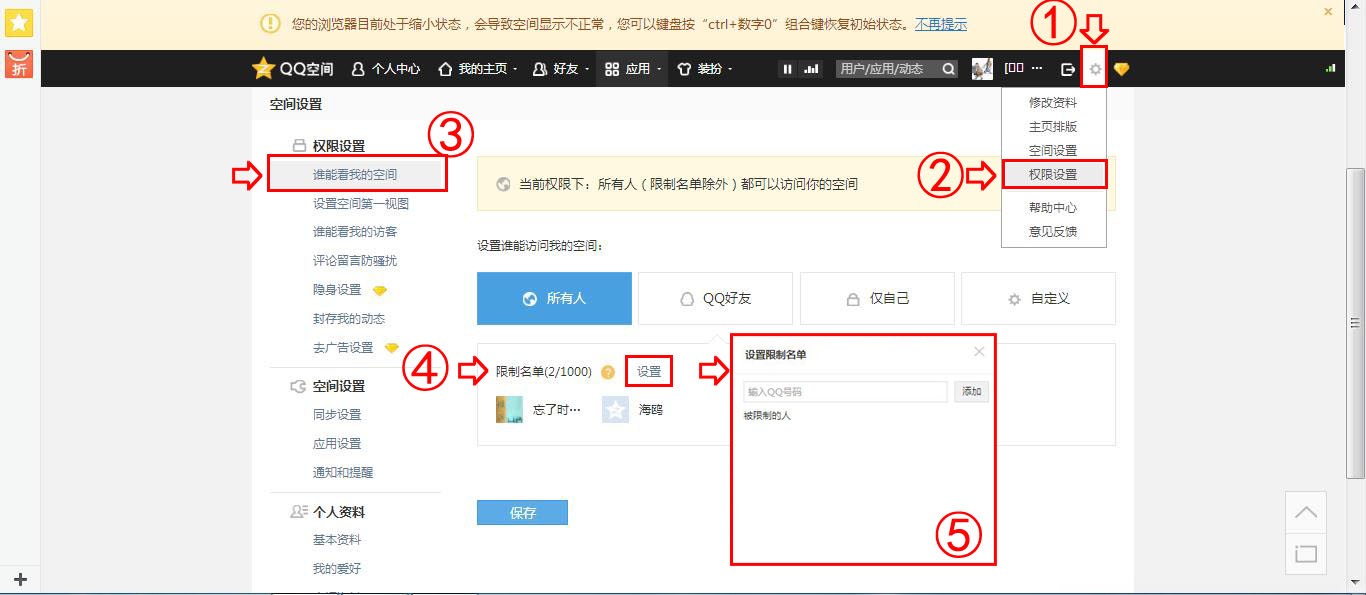Viewport: 1366px width, 595px height.
Task: Choose 权限设置 from the settings menu
Action: click(1053, 174)
